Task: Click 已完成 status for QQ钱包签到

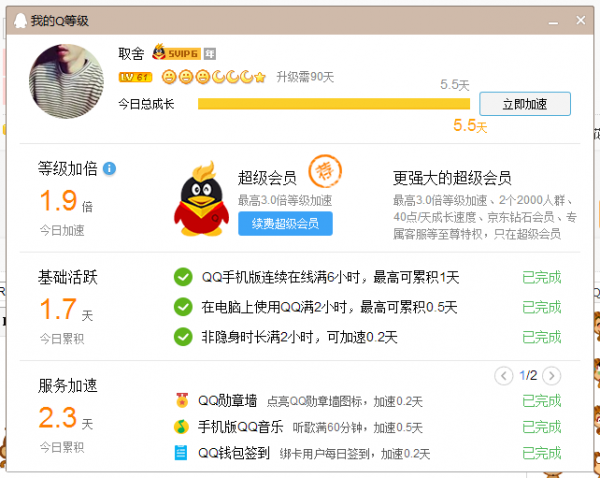Action: coord(541,453)
